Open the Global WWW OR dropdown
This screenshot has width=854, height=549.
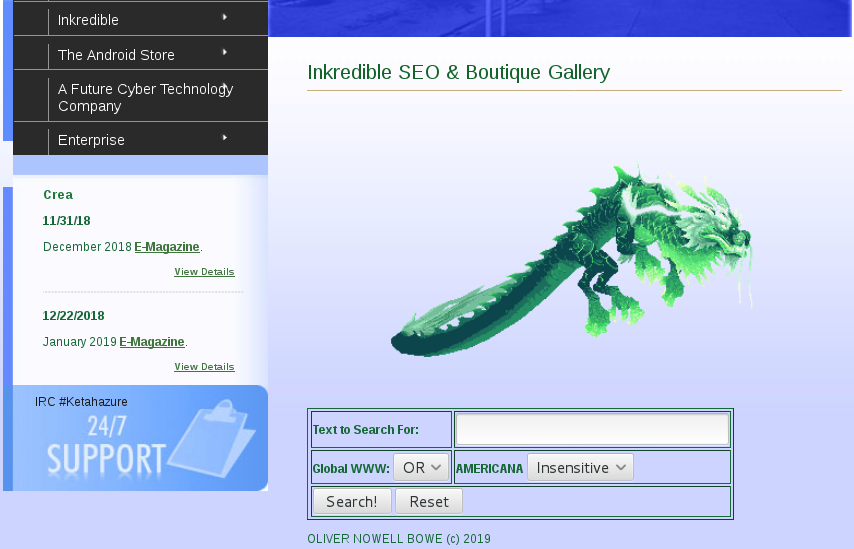(421, 468)
